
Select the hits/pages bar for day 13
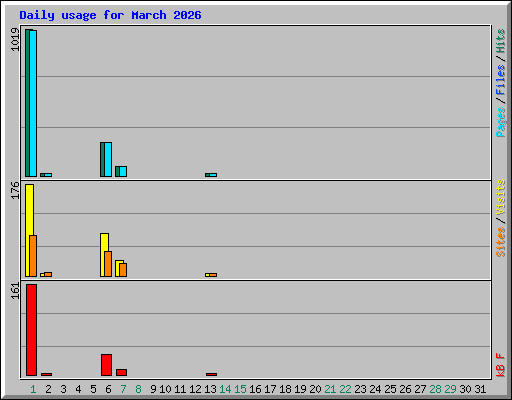click(211, 175)
